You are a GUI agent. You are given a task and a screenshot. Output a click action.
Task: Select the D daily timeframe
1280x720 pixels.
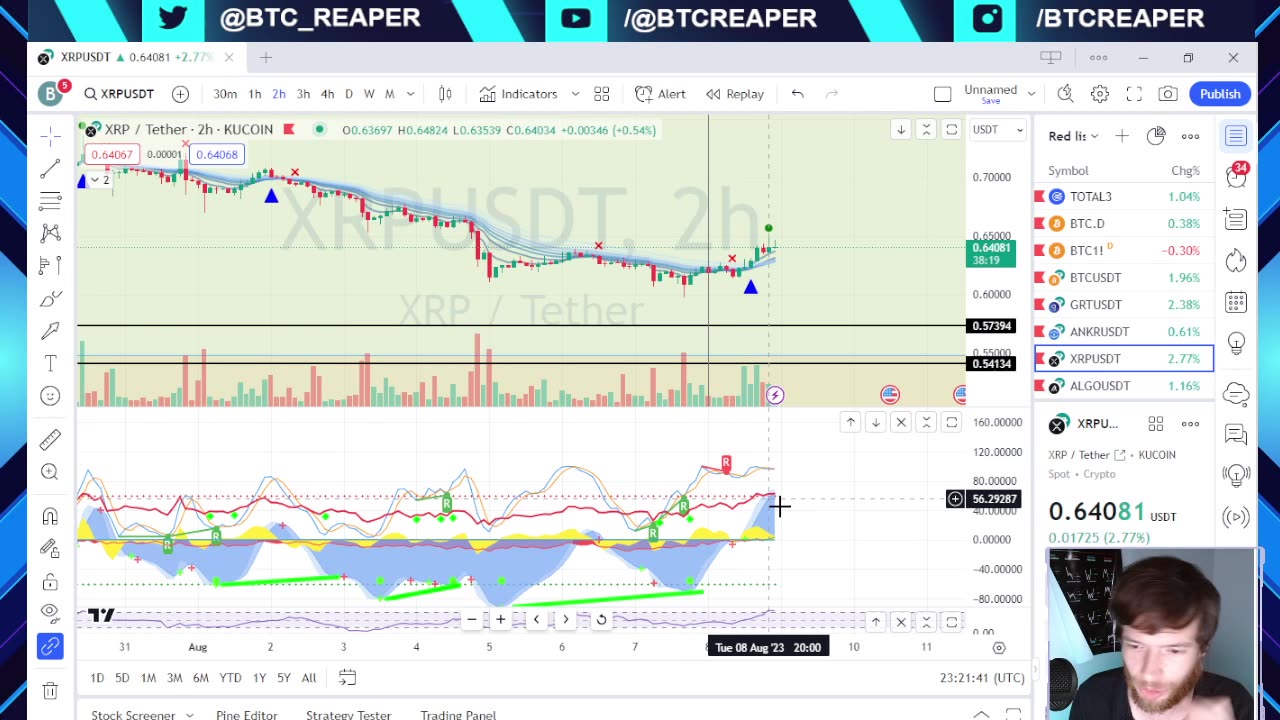coord(348,94)
